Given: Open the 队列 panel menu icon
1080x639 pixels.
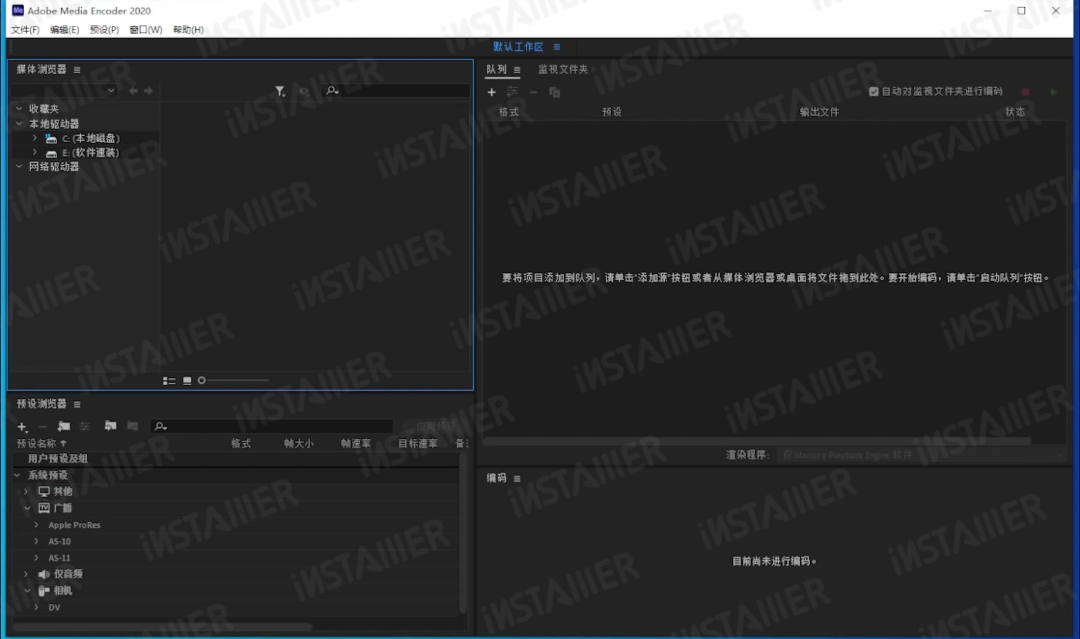Looking at the screenshot, I should (x=517, y=70).
